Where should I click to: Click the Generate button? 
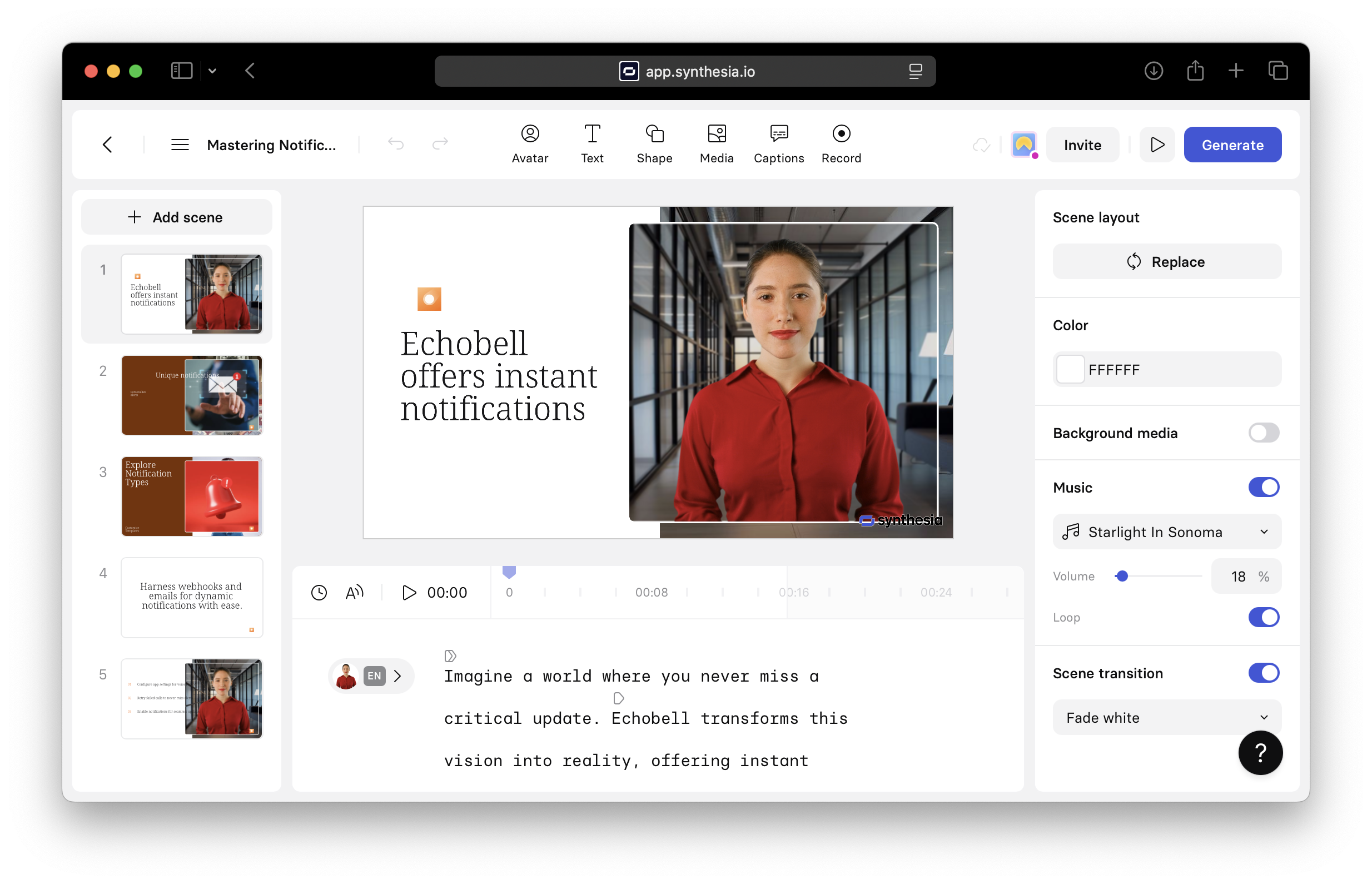point(1232,145)
